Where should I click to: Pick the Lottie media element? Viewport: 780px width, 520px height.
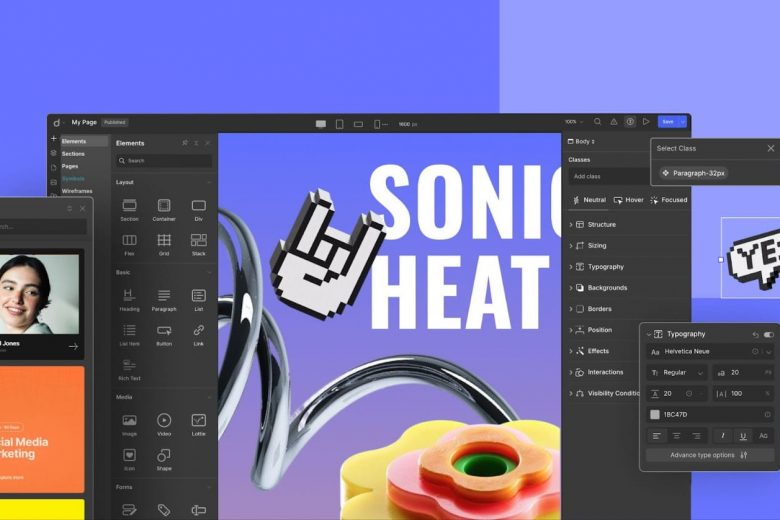click(198, 424)
